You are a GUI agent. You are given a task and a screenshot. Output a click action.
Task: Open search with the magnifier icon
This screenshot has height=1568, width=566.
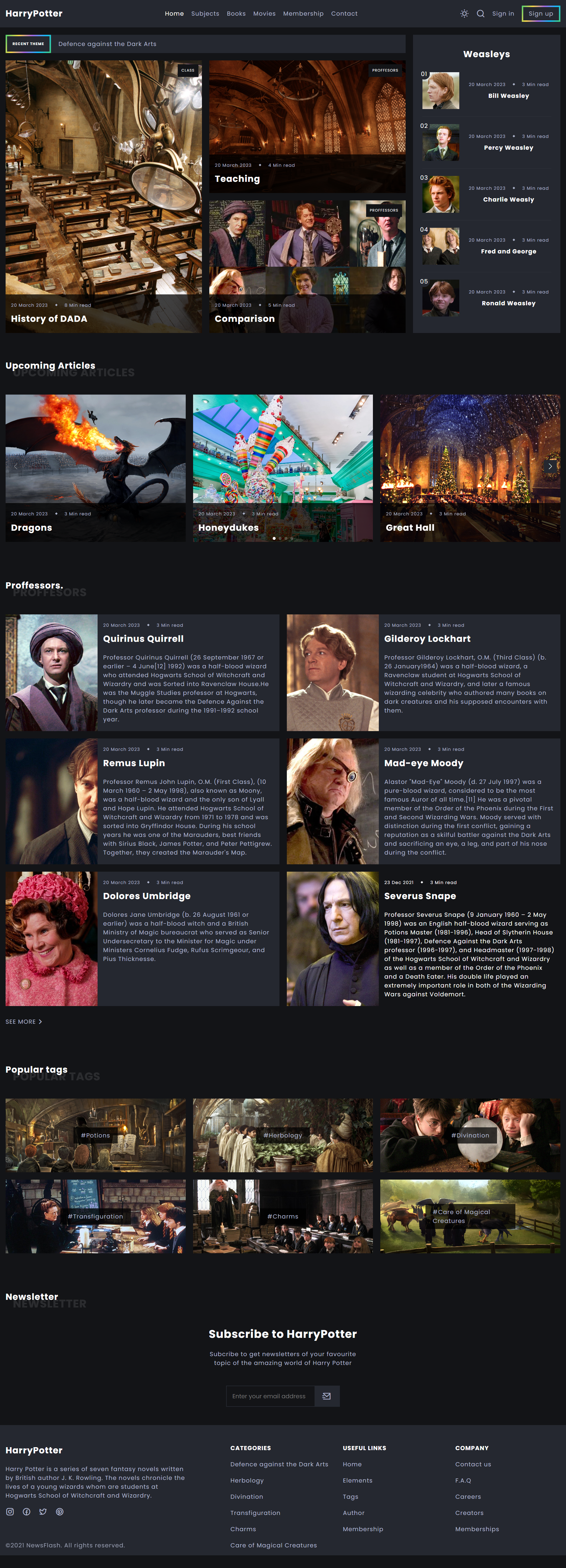click(481, 13)
